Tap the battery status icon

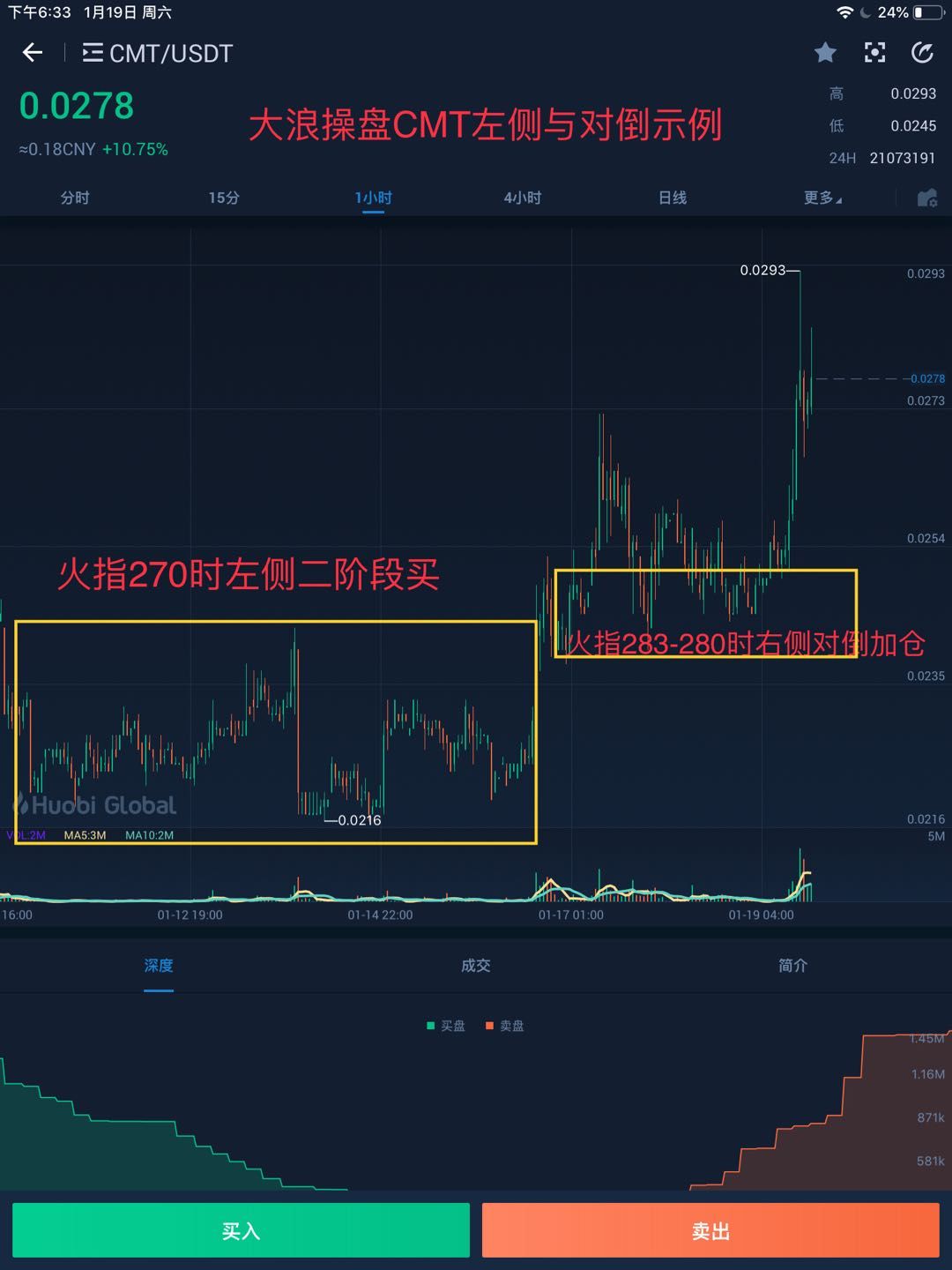coord(928,12)
